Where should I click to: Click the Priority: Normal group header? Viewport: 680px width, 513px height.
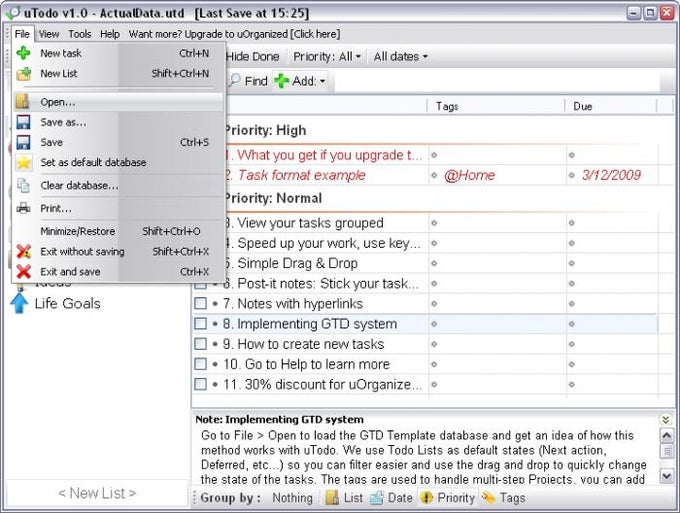click(273, 198)
